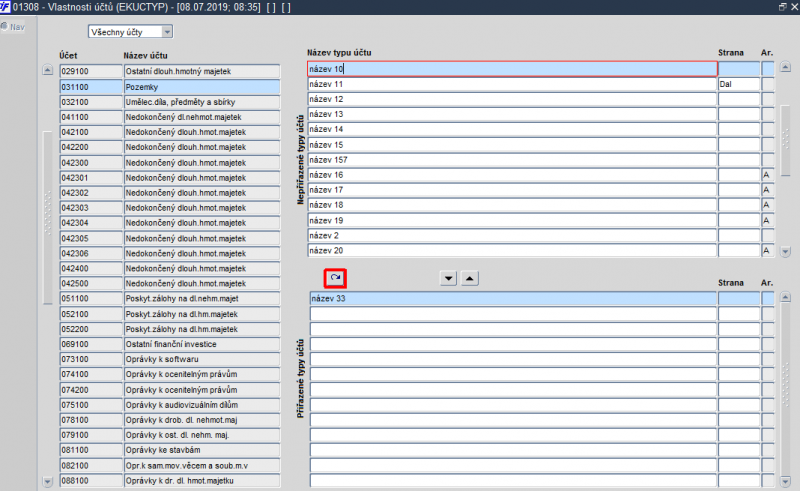Select 'název 2' type row

click(512, 235)
